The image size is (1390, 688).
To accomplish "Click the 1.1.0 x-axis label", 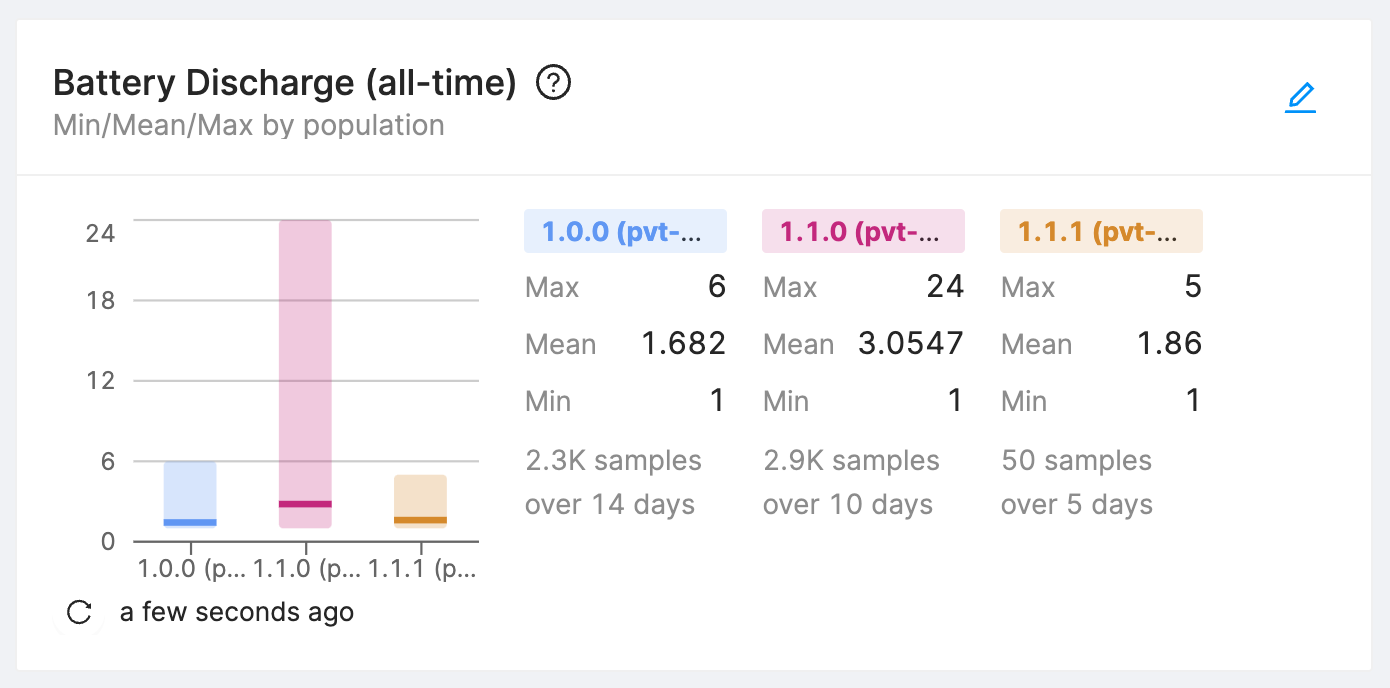I will [306, 569].
